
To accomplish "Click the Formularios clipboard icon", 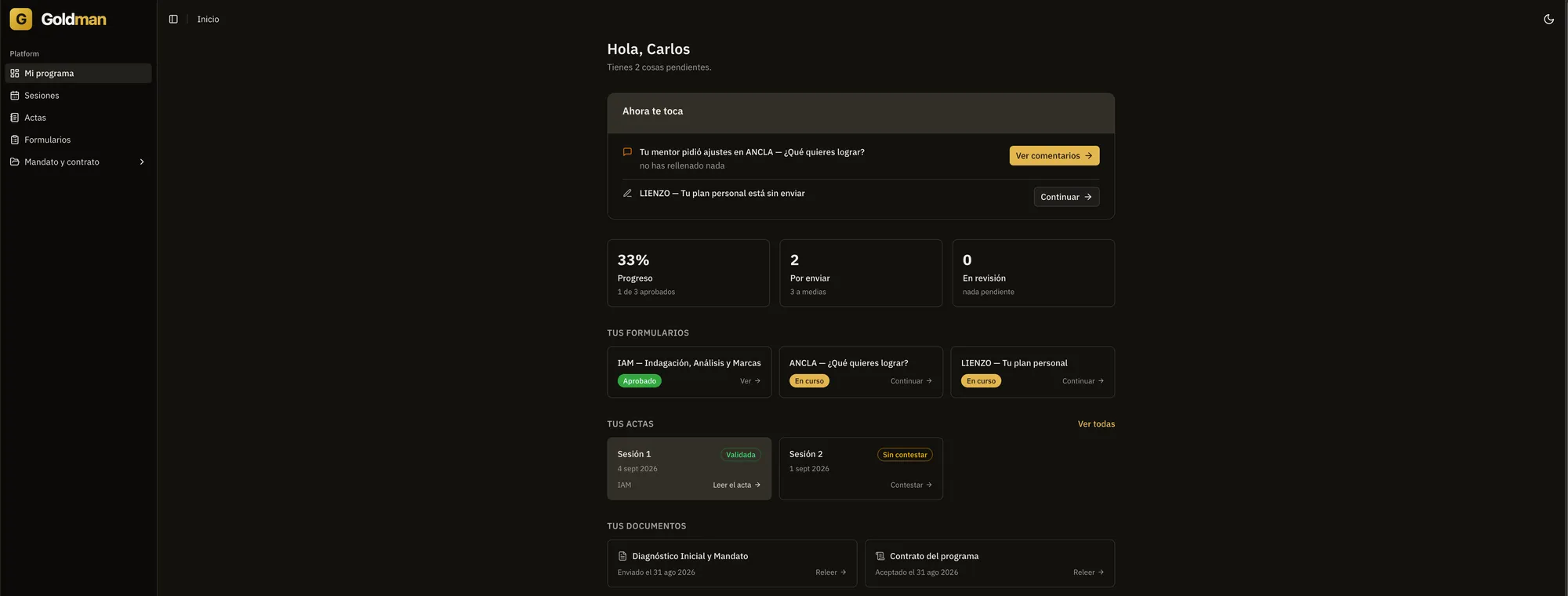I will 15,140.
